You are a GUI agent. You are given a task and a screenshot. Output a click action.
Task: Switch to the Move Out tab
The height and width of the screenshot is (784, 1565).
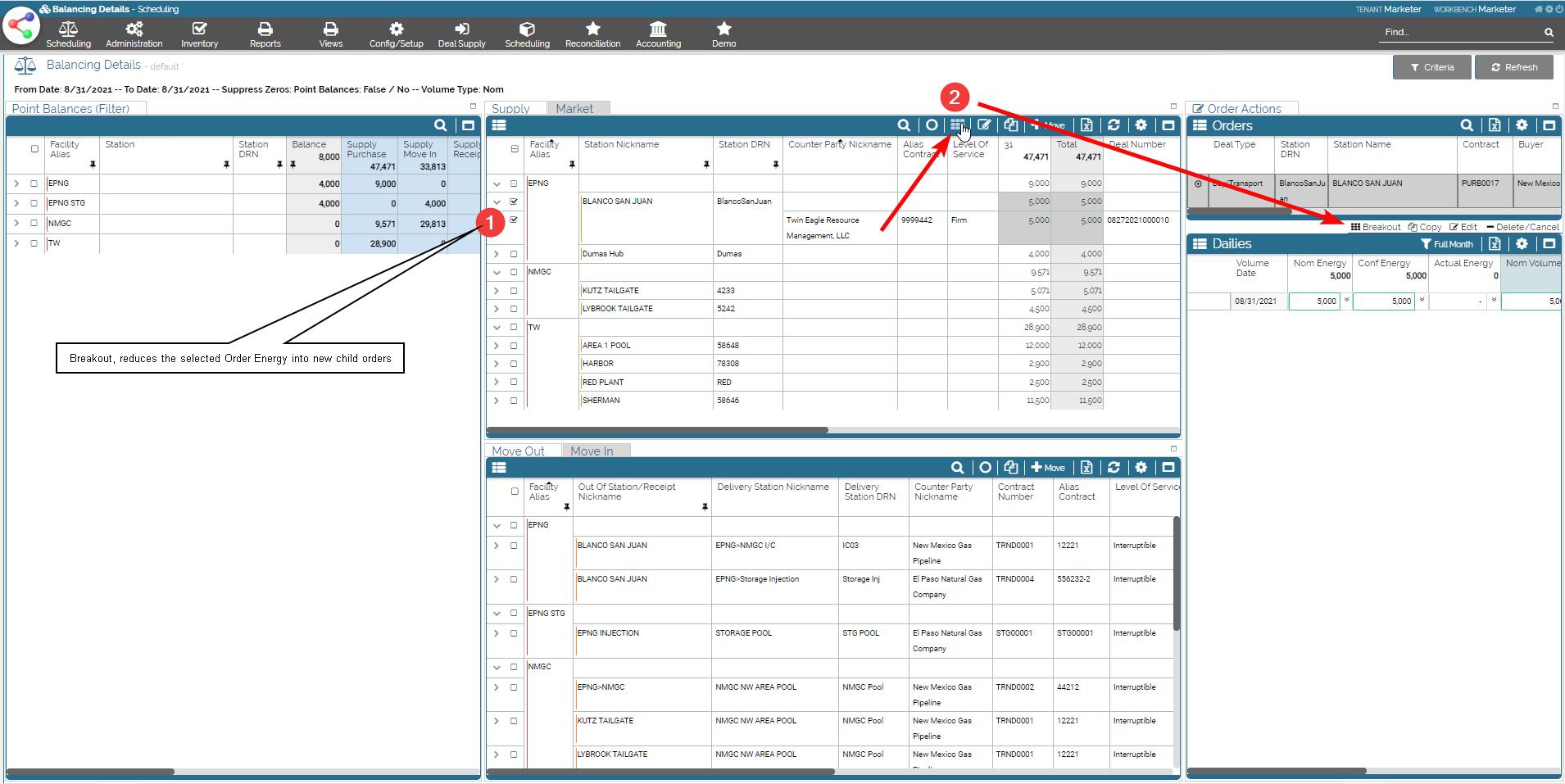[518, 451]
